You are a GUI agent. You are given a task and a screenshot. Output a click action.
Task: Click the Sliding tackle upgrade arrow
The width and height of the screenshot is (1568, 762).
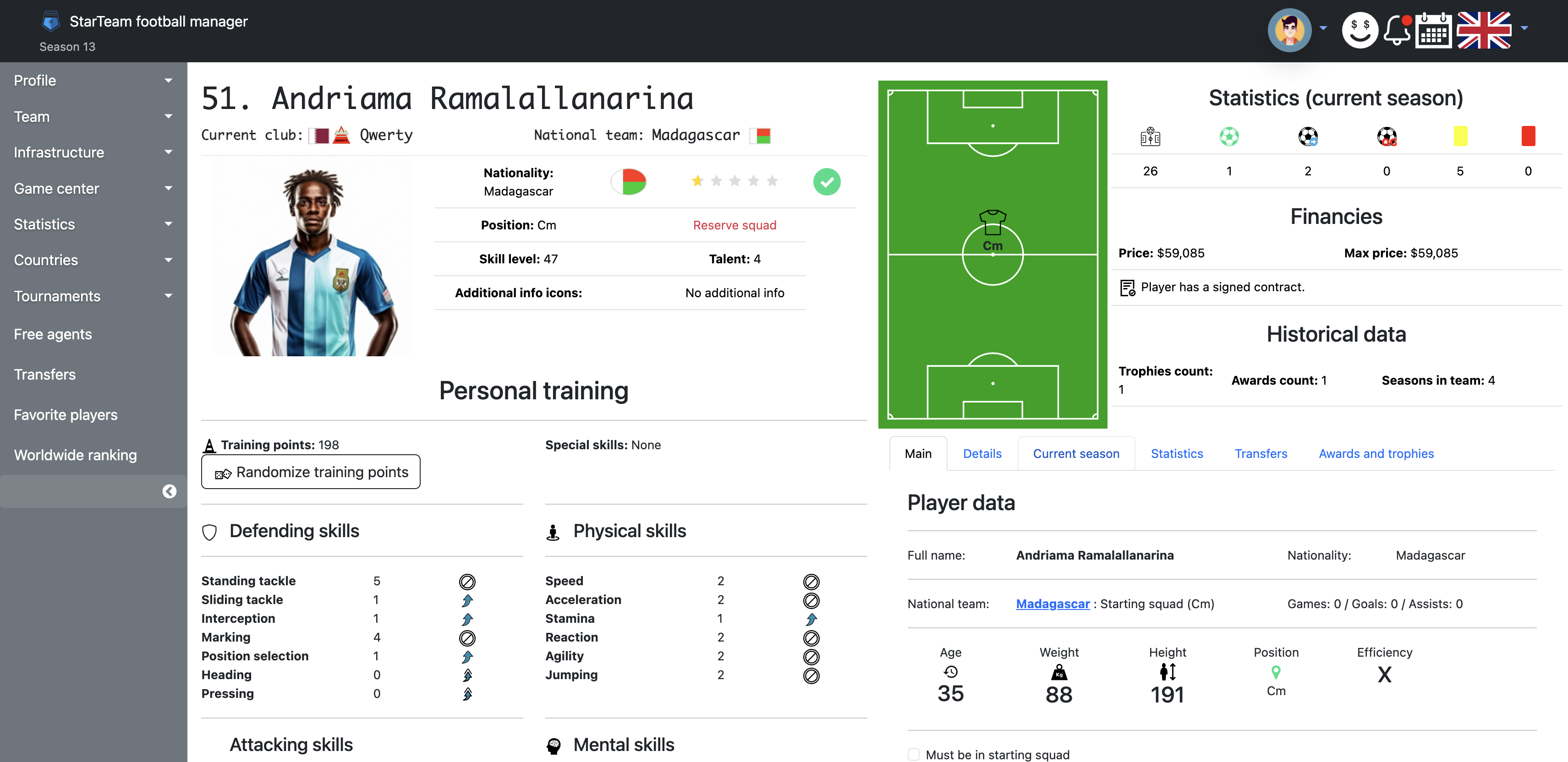point(467,600)
